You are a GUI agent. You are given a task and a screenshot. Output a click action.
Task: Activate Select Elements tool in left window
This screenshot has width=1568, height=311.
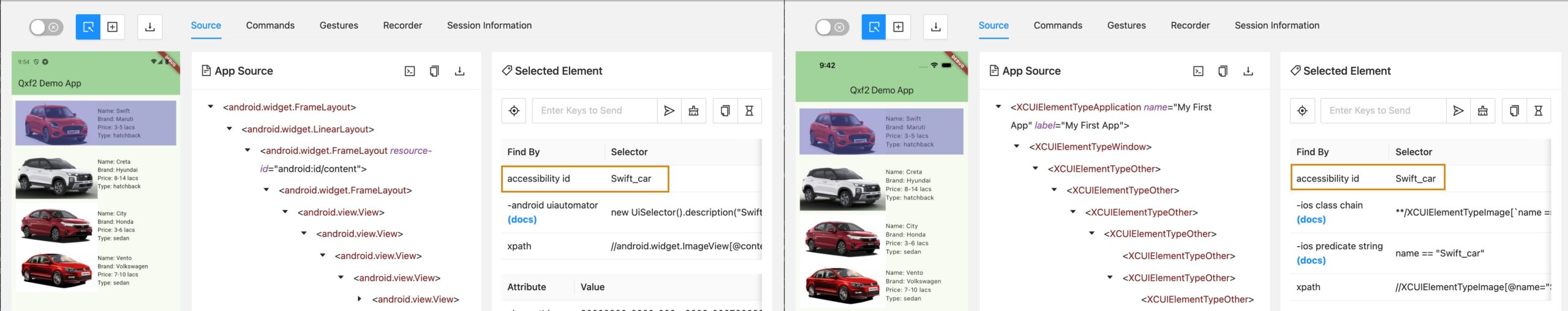pyautogui.click(x=88, y=27)
